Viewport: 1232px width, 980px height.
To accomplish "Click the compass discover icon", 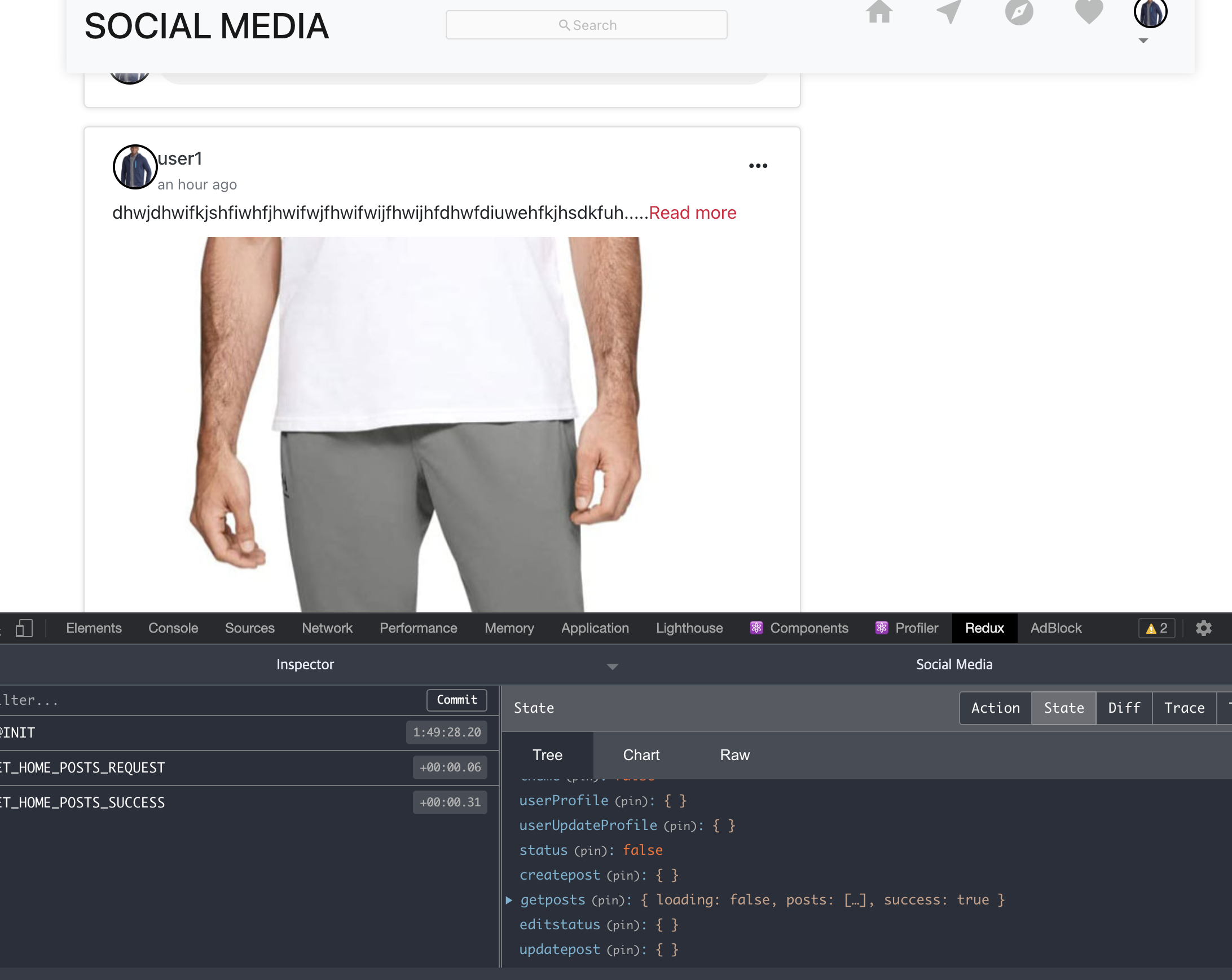I will [1019, 12].
